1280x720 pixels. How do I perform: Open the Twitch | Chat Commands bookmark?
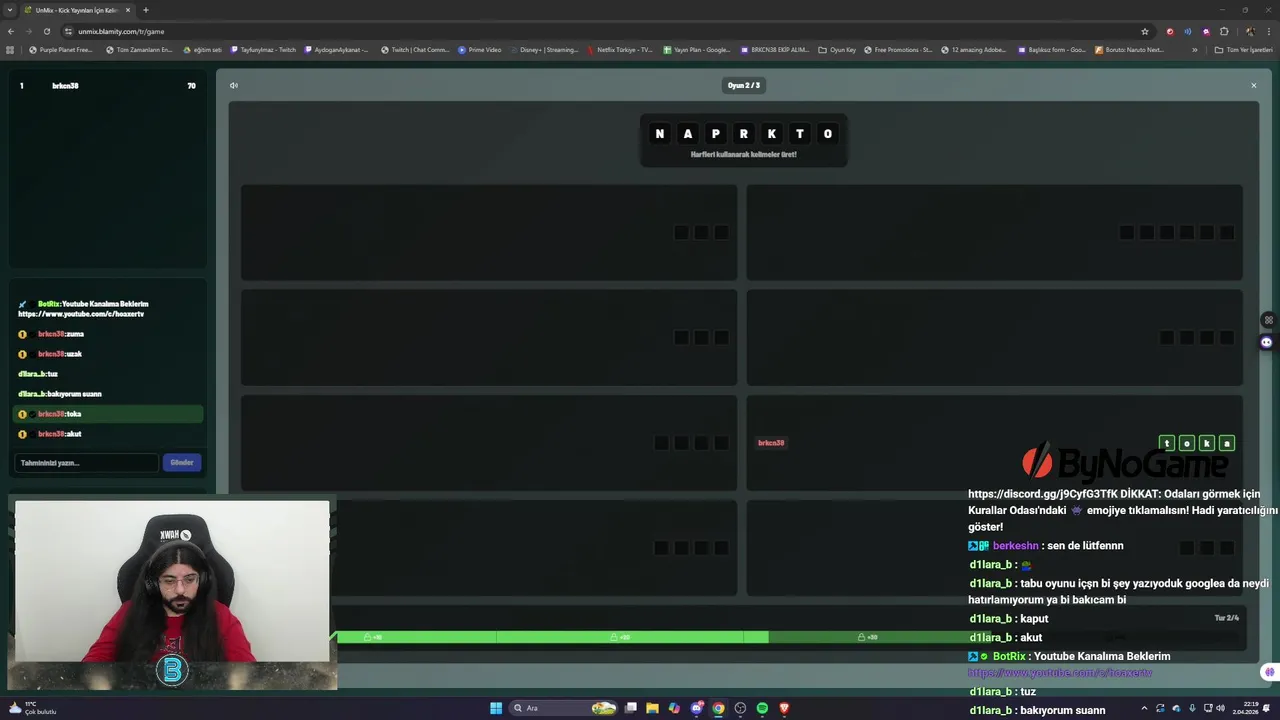[x=415, y=49]
